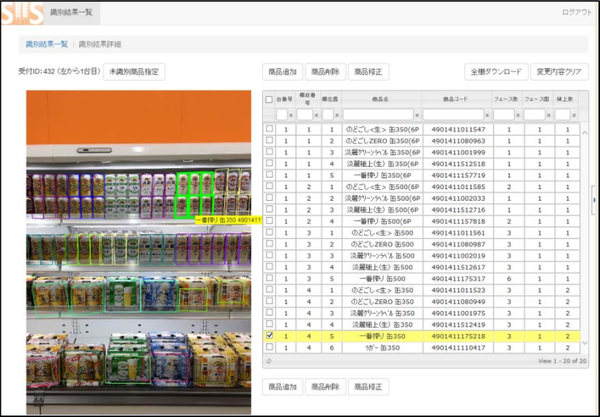600x417 pixels.
Task: Click the 商品修正 button under the results table
Action: point(368,387)
